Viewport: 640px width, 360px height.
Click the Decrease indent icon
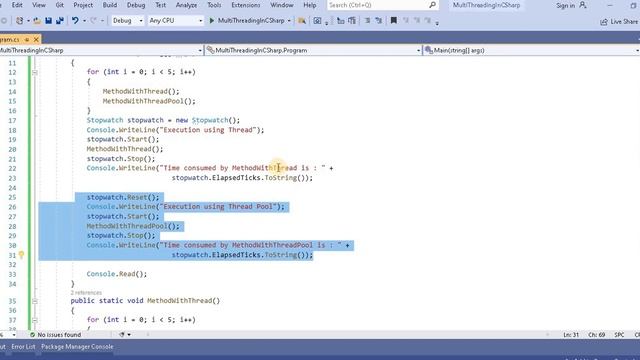340,20
